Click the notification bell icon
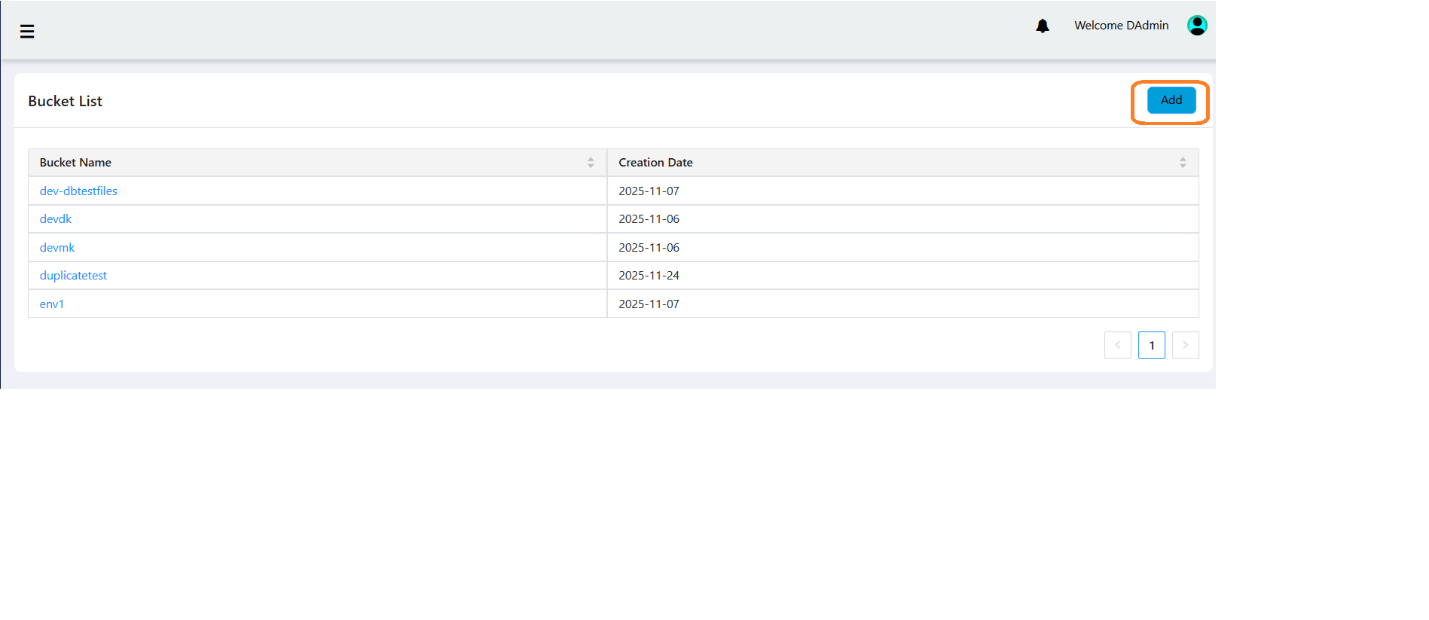Image resolution: width=1429 pixels, height=620 pixels. tap(1042, 26)
